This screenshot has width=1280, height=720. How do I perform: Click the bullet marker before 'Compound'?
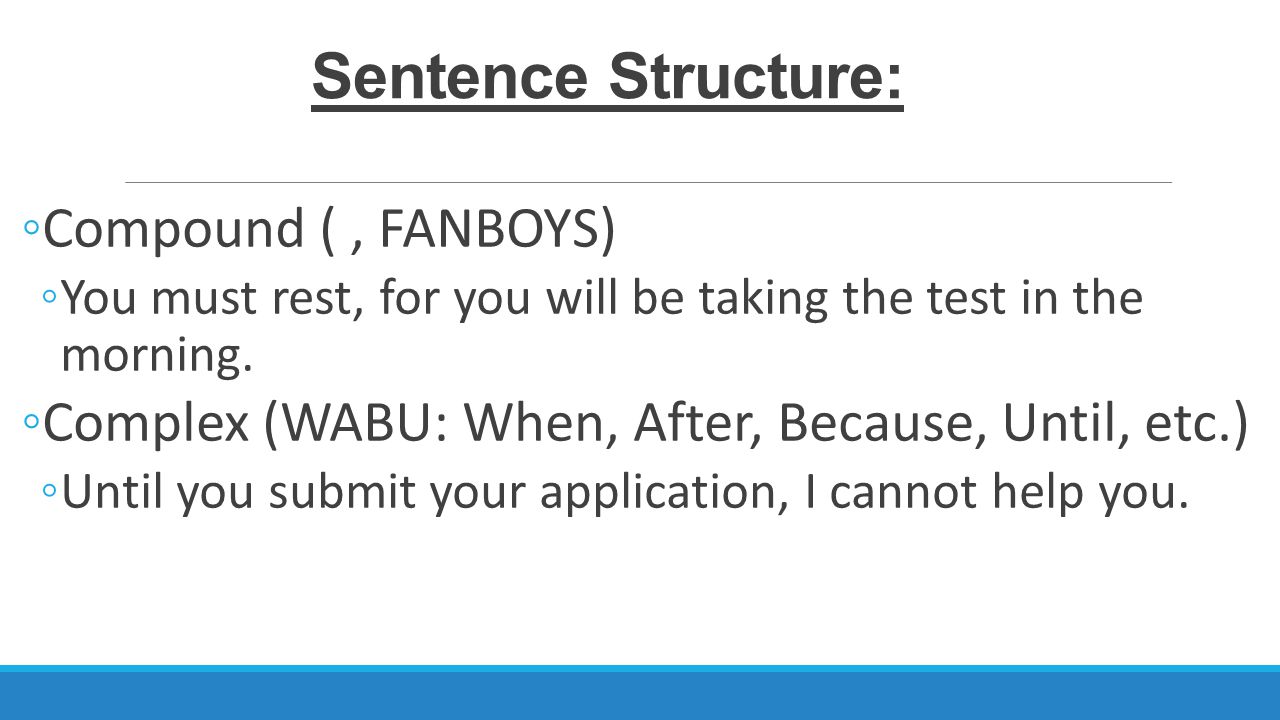point(31,230)
